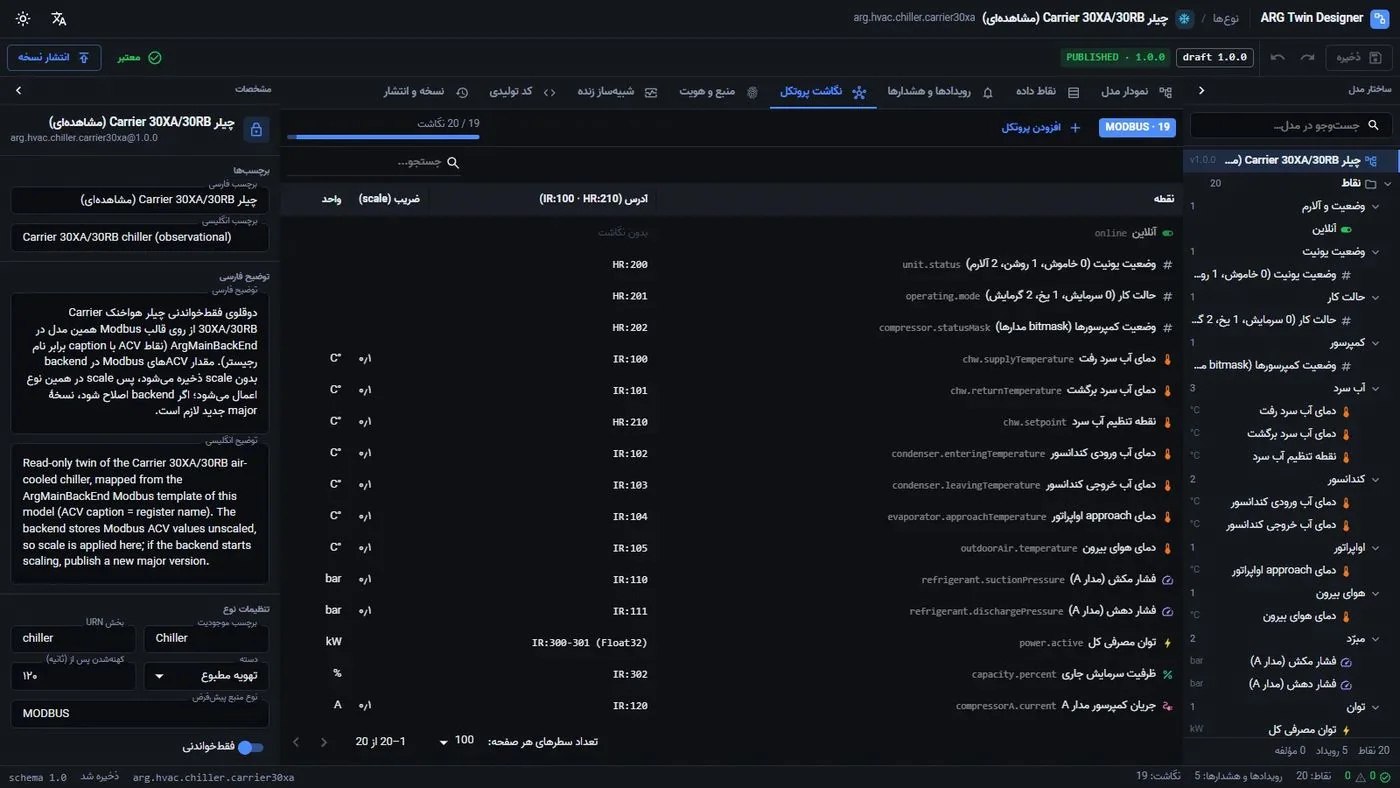Screen dimensions: 1400x788
Task: Click the thermometer icon of دمای هوای بیرون row
Action: coord(1167,548)
